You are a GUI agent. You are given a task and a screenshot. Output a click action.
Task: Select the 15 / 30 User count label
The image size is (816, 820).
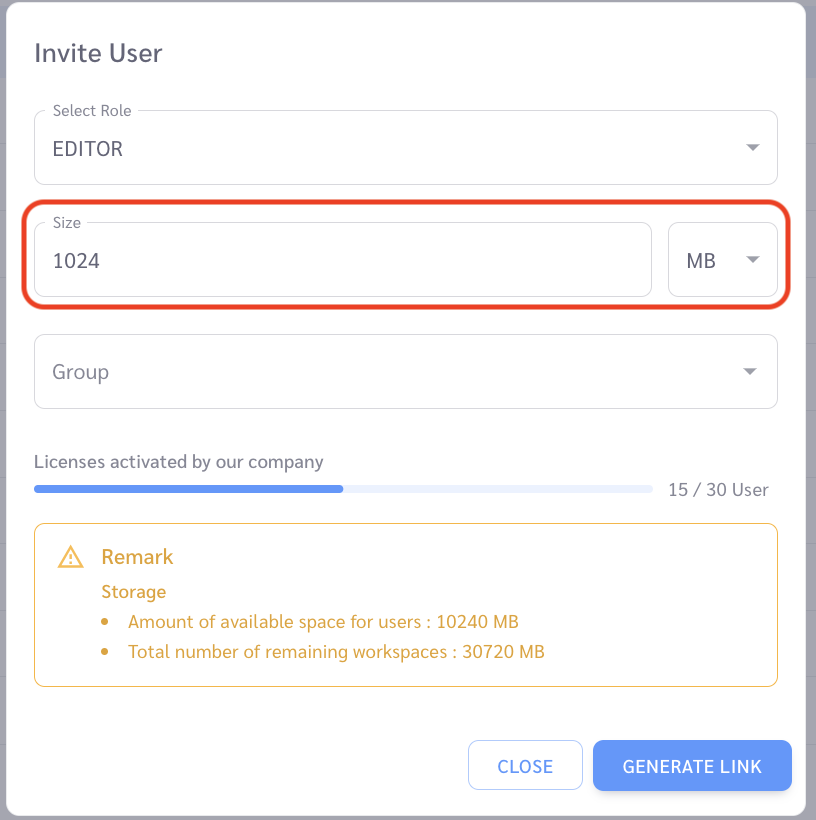tap(718, 489)
